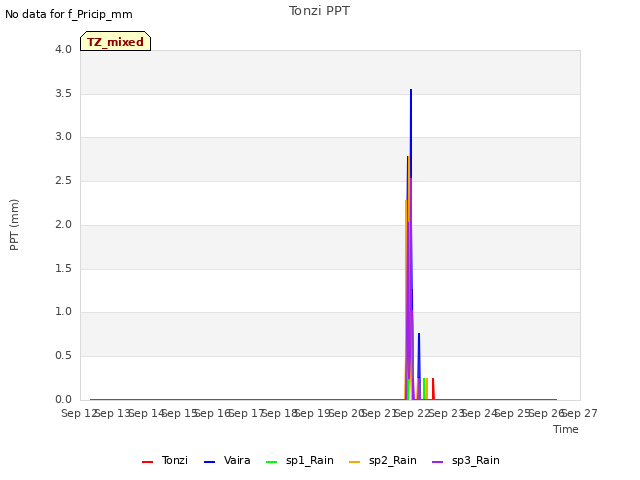Click the red Tonzi spike after Sep 22
Image resolution: width=640 pixels, height=480 pixels.
pyautogui.click(x=433, y=388)
